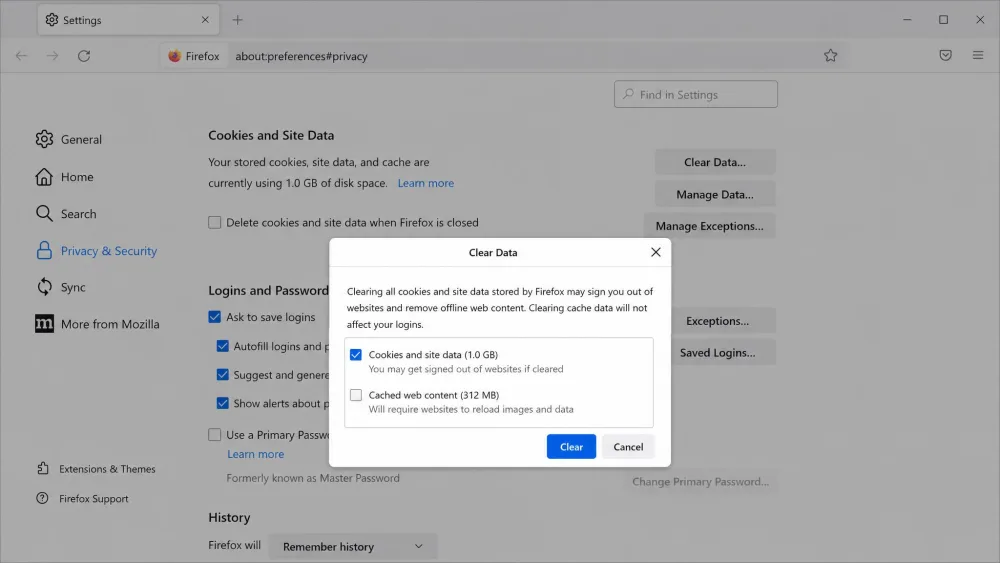Enable Use a Primary Password checkbox
This screenshot has height=563, width=1000.
pos(214,435)
